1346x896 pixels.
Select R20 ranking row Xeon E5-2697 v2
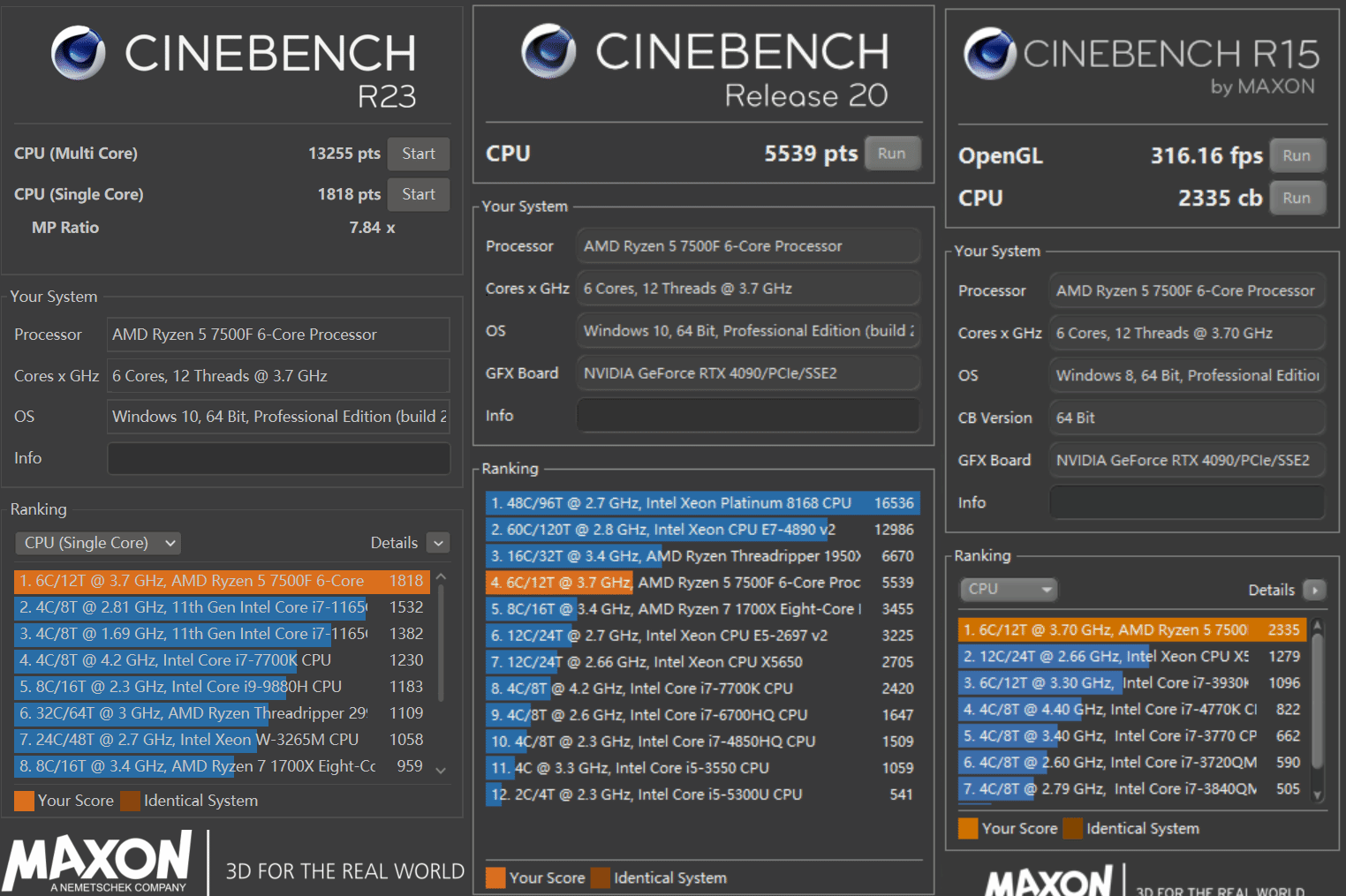pos(703,636)
